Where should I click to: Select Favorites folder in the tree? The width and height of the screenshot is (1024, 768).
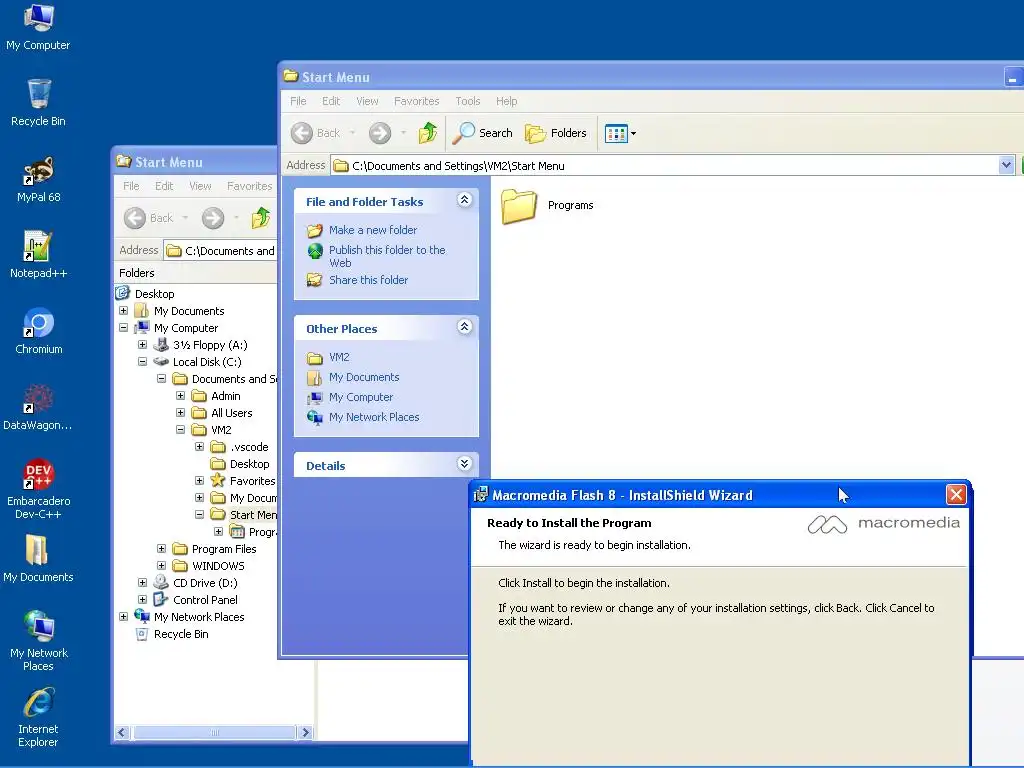[252, 481]
